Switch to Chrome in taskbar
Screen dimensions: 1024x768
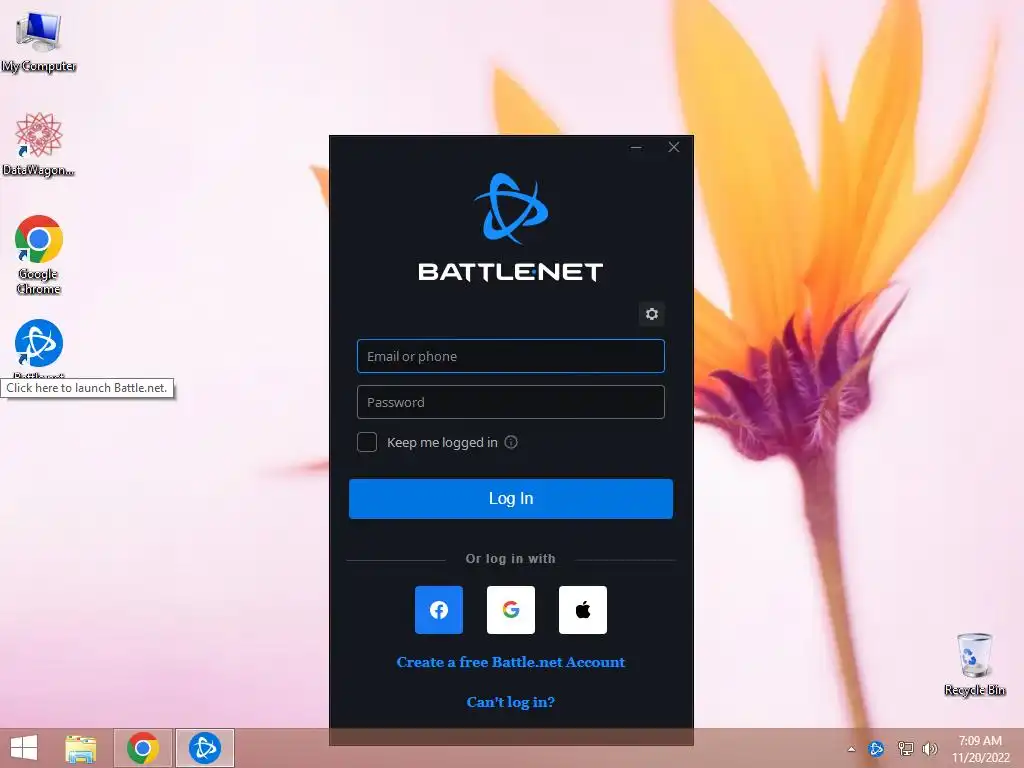coord(143,748)
